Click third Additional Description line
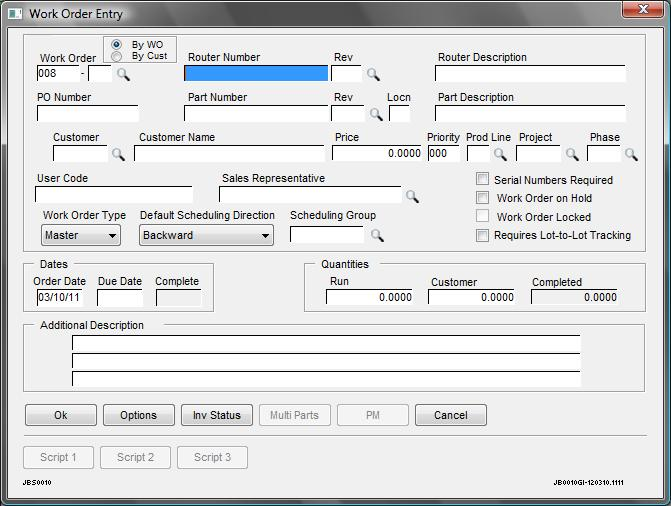This screenshot has height=506, width=671. pos(326,379)
